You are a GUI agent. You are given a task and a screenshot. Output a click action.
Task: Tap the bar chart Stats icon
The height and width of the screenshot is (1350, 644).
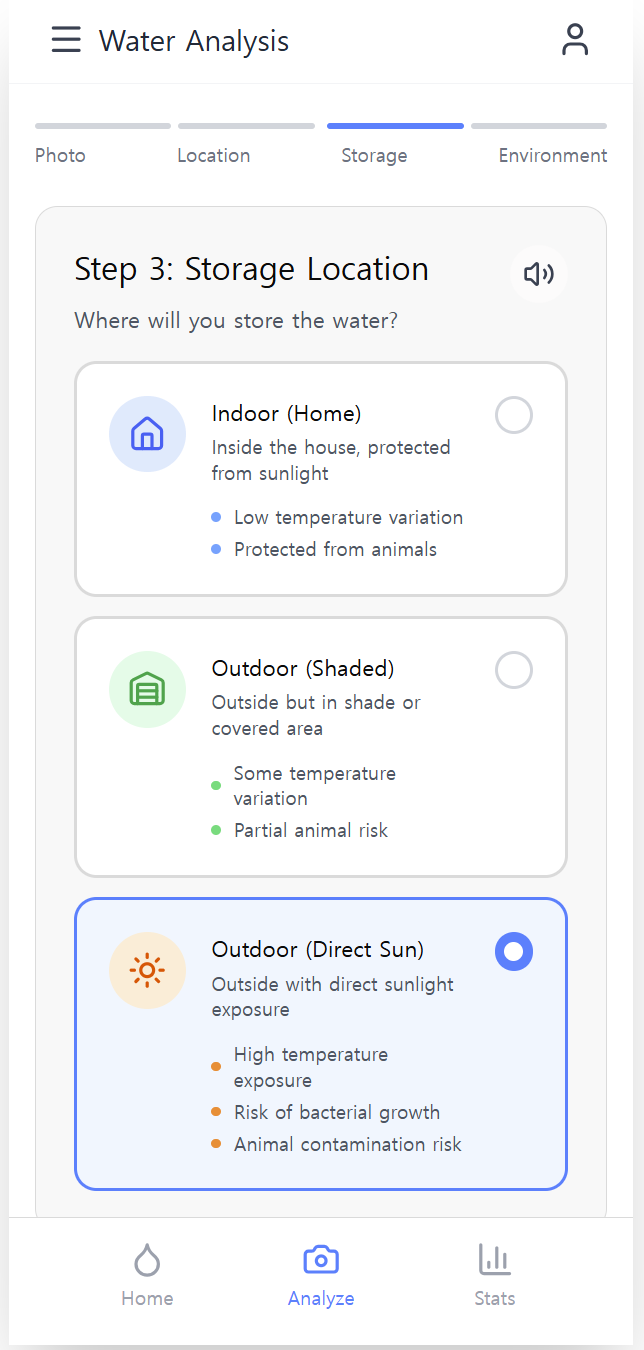click(x=495, y=1260)
